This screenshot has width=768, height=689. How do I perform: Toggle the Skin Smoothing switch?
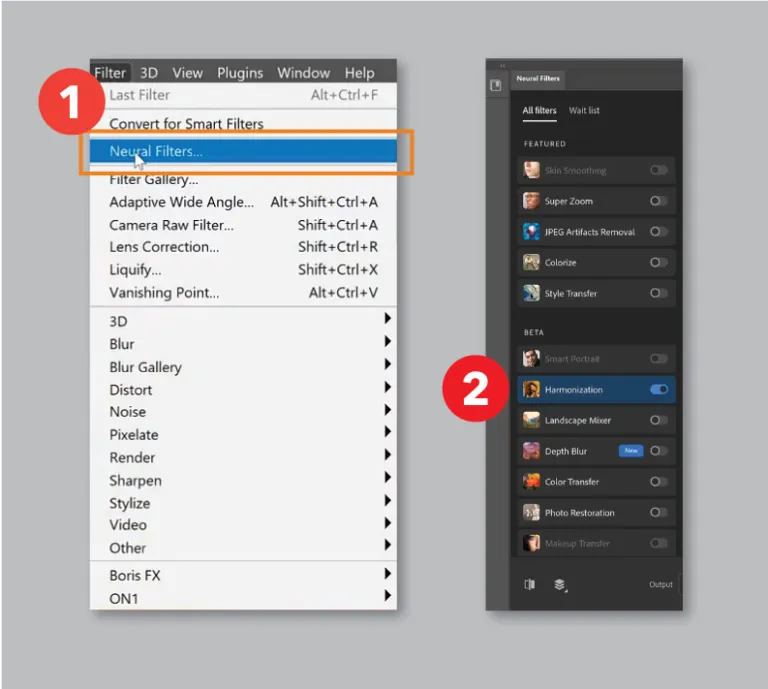click(x=659, y=170)
